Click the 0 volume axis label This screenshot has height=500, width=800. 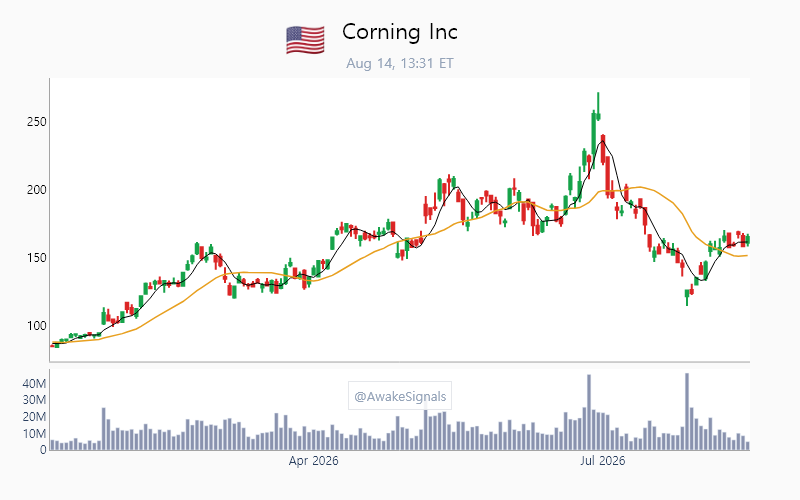(x=43, y=450)
